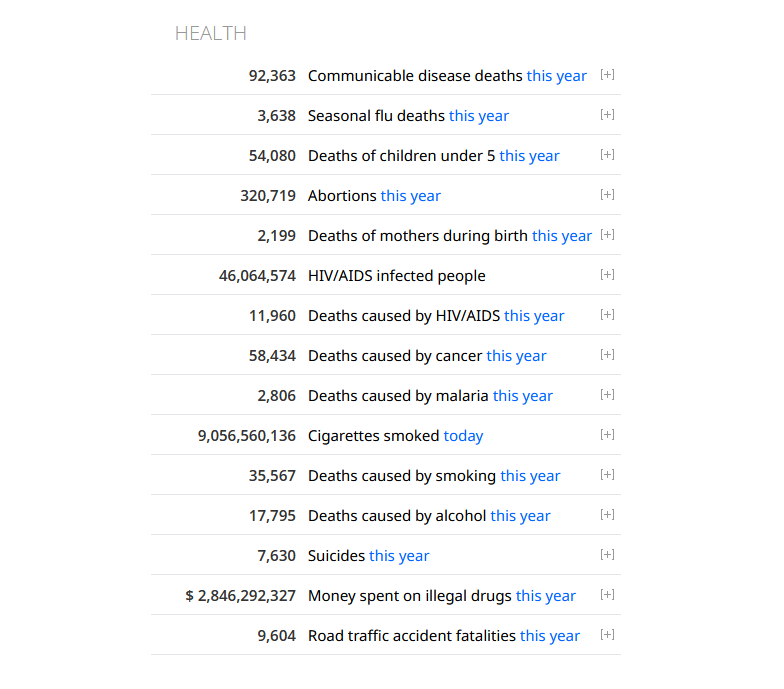Show more on HIV/AIDS infected people
Viewport: 784px width, 689px height.
[x=607, y=274]
